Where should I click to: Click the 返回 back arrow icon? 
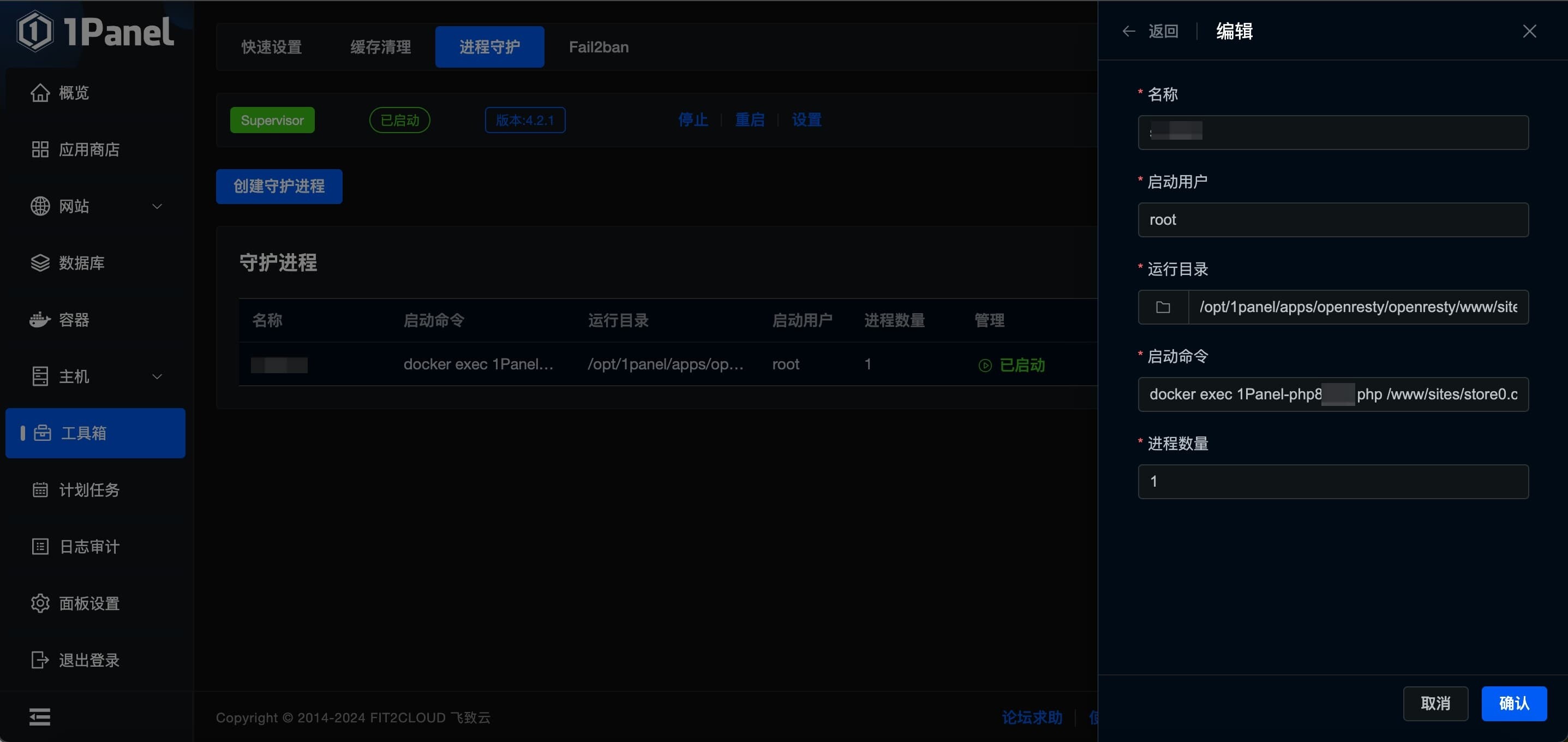(x=1128, y=31)
